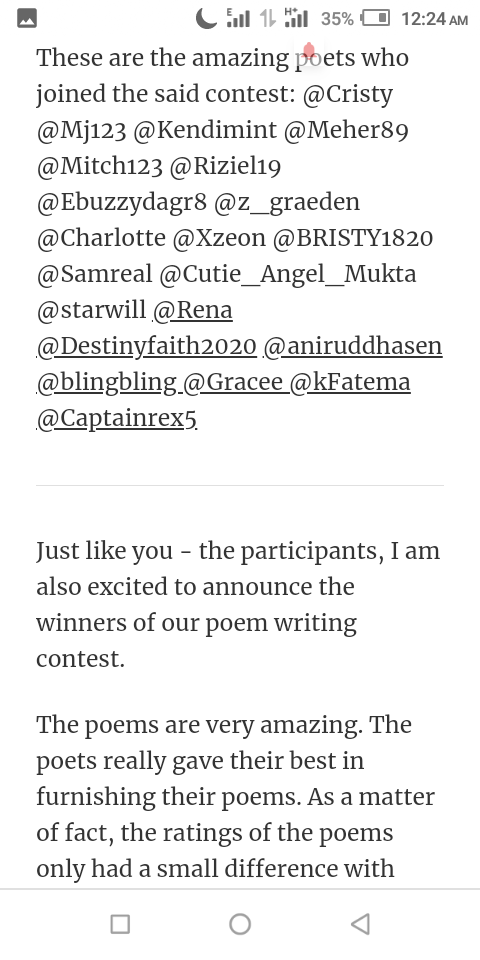The width and height of the screenshot is (480, 960).
Task: Tap the Android home circle button
Action: click(240, 924)
